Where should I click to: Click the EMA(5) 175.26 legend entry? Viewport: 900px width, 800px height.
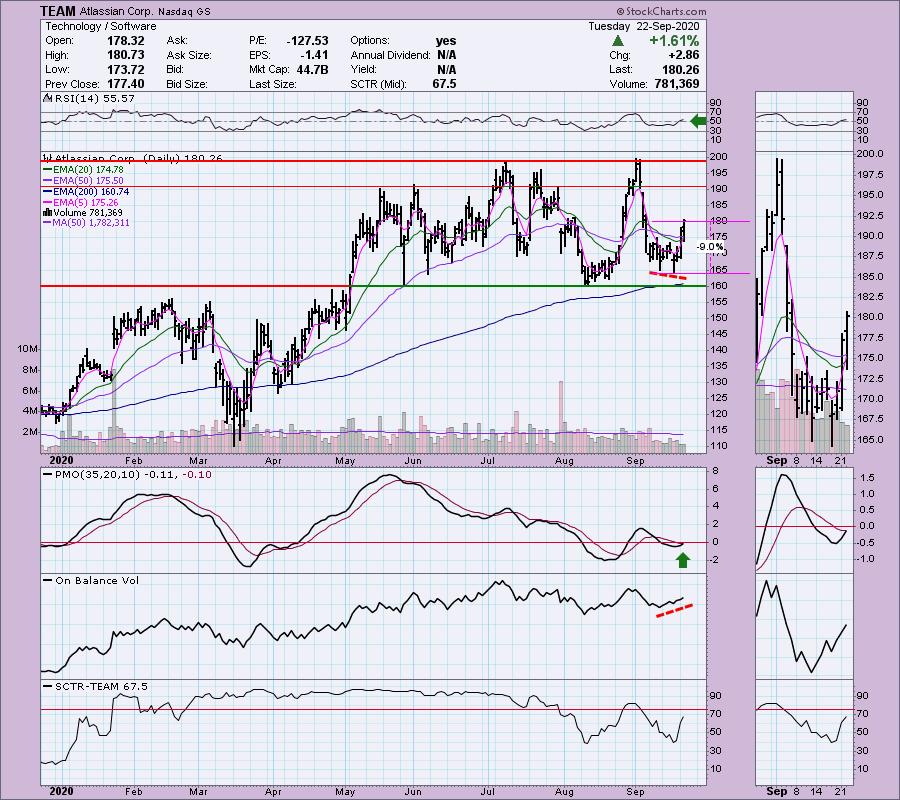(x=80, y=202)
